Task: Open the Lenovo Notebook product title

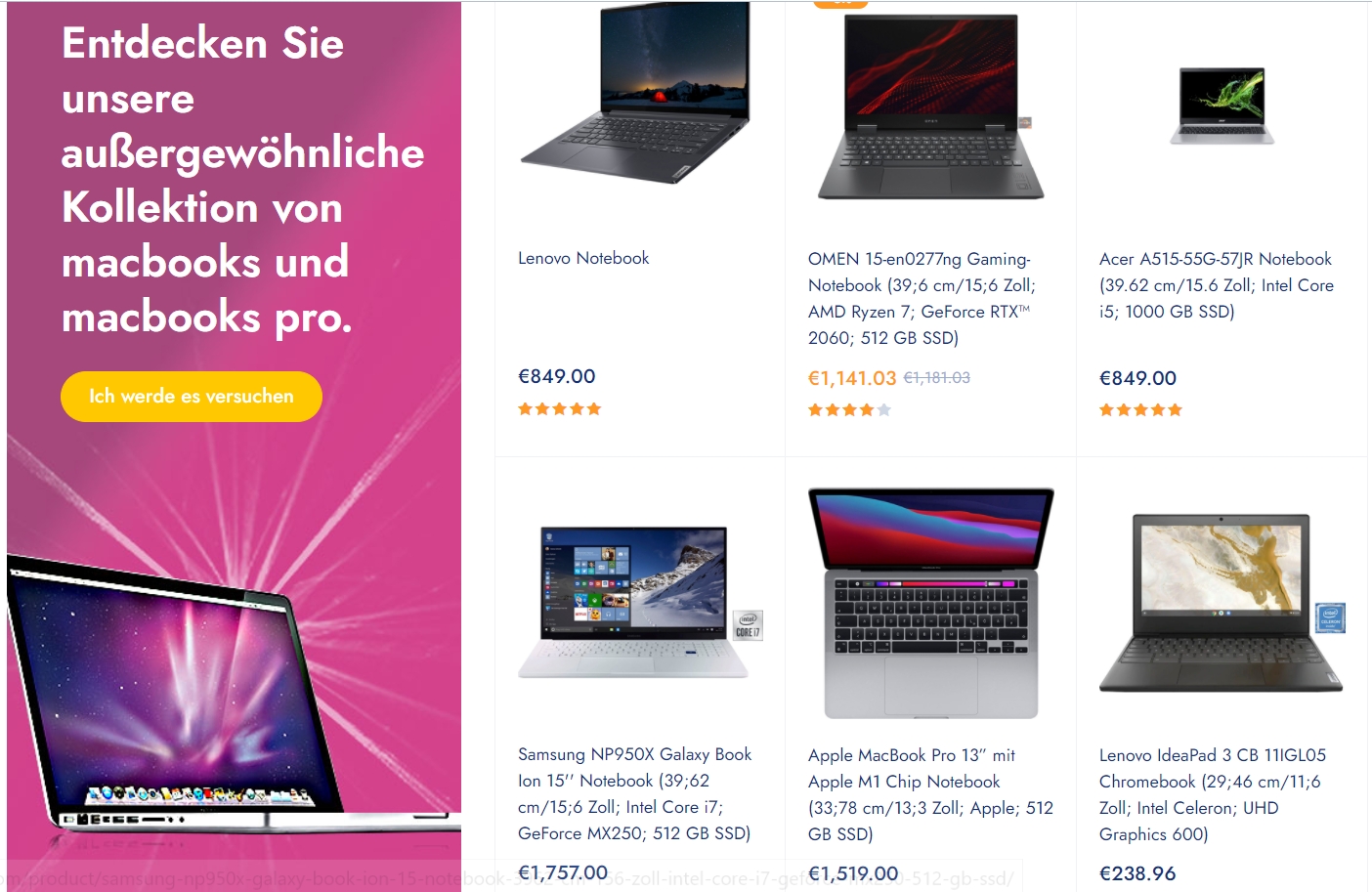Action: (583, 258)
